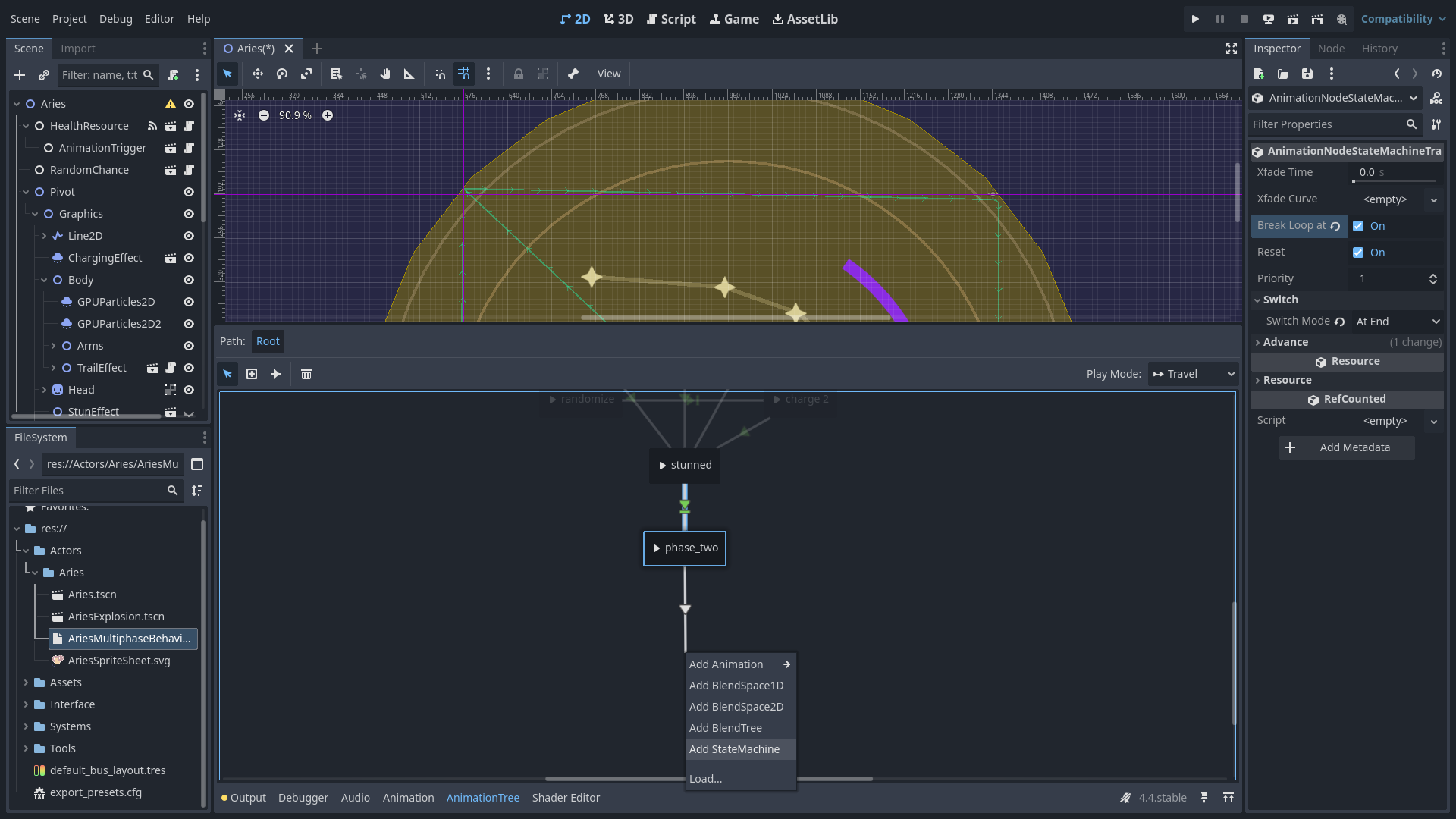Click the Xfade Time slider field
The width and height of the screenshot is (1456, 819).
click(x=1395, y=173)
